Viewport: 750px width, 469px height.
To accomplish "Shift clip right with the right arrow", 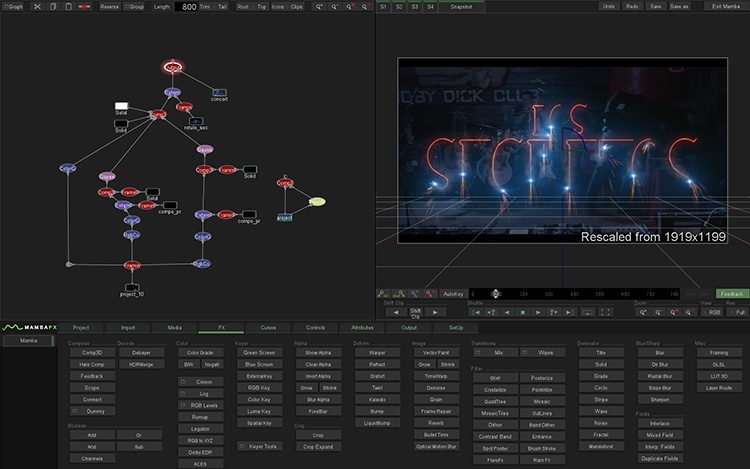I will [x=435, y=312].
